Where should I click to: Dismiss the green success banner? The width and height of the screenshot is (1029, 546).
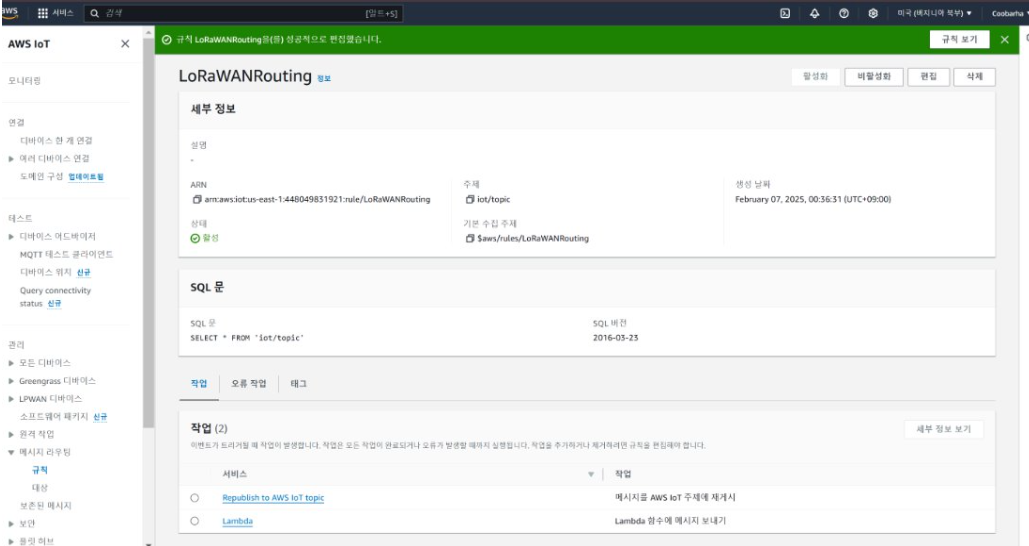pyautogui.click(x=1005, y=40)
